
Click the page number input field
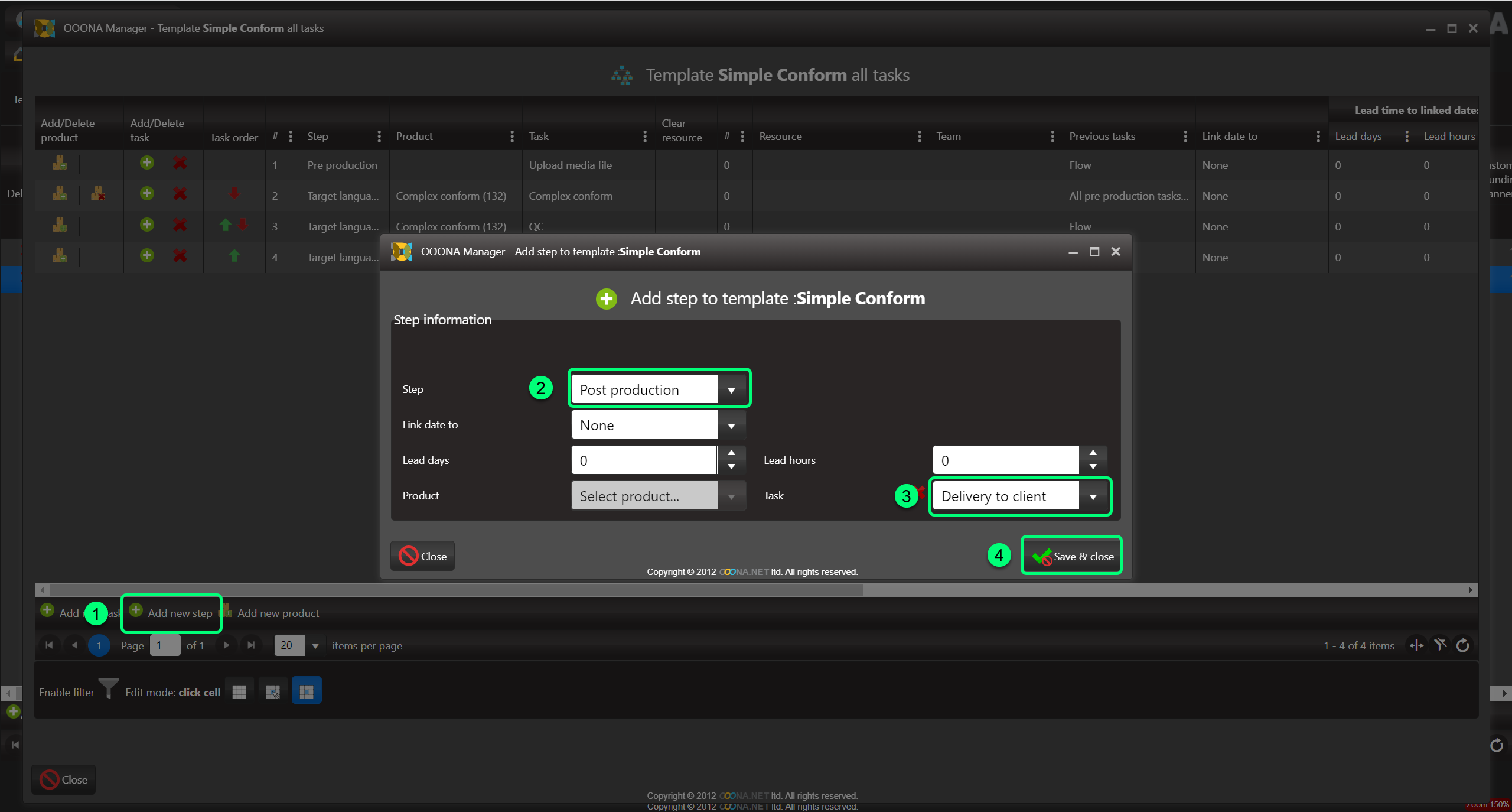(165, 645)
